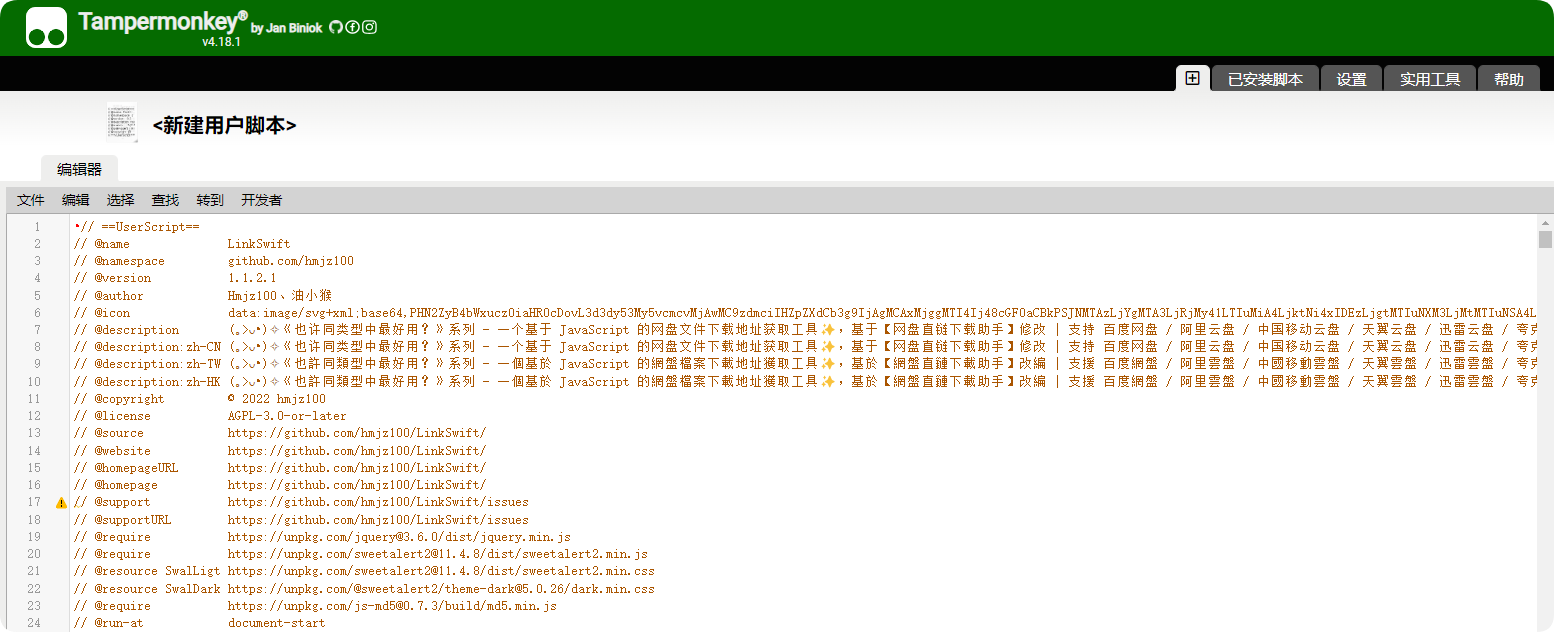1554x632 pixels.
Task: Open the Facebook icon in the header
Action: click(352, 28)
